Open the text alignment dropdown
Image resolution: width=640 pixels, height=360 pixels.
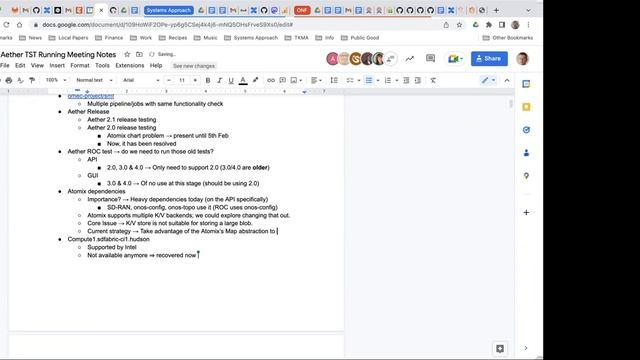click(316, 80)
